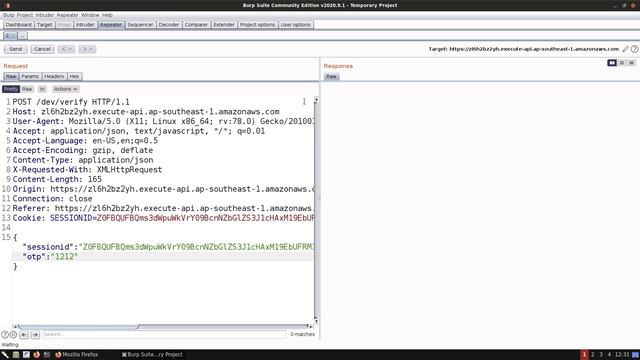Switch to the Comparer tab
The image size is (640, 360).
point(196,25)
